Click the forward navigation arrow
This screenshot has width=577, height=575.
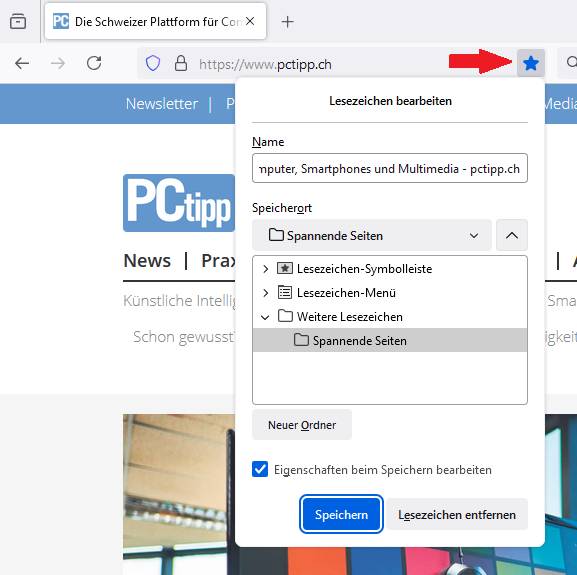tap(58, 64)
